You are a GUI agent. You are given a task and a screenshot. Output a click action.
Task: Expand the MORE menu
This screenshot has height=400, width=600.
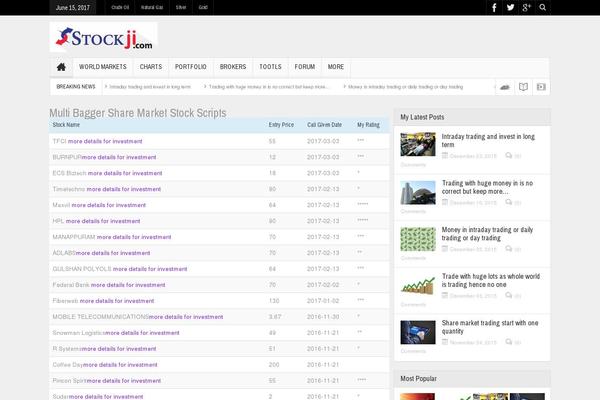tap(336, 67)
